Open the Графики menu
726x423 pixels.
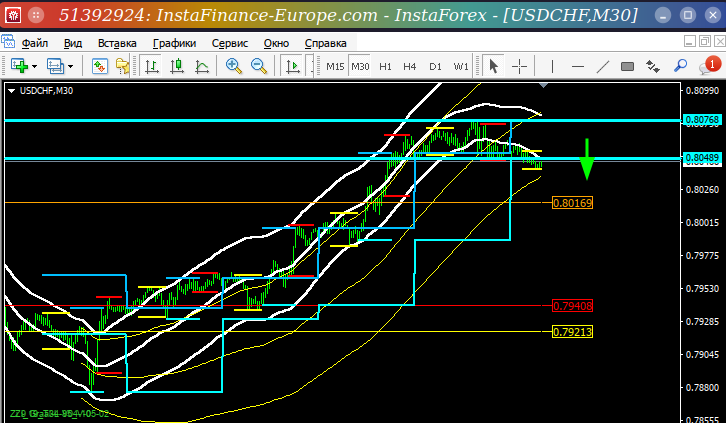coord(175,43)
